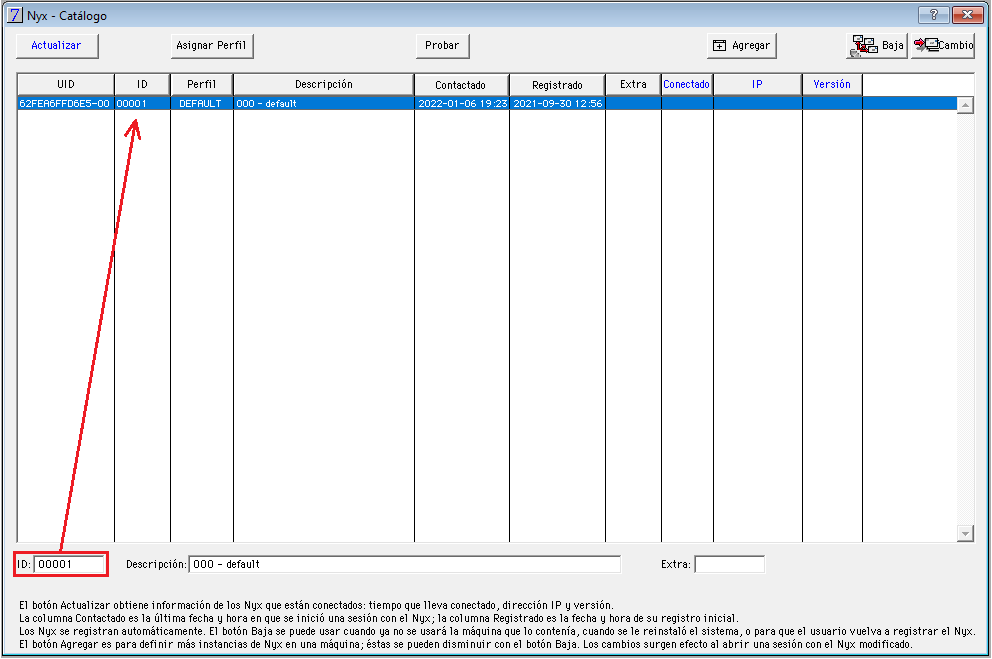
Task: Close the Nyx Catálogo window
Action: pos(967,14)
